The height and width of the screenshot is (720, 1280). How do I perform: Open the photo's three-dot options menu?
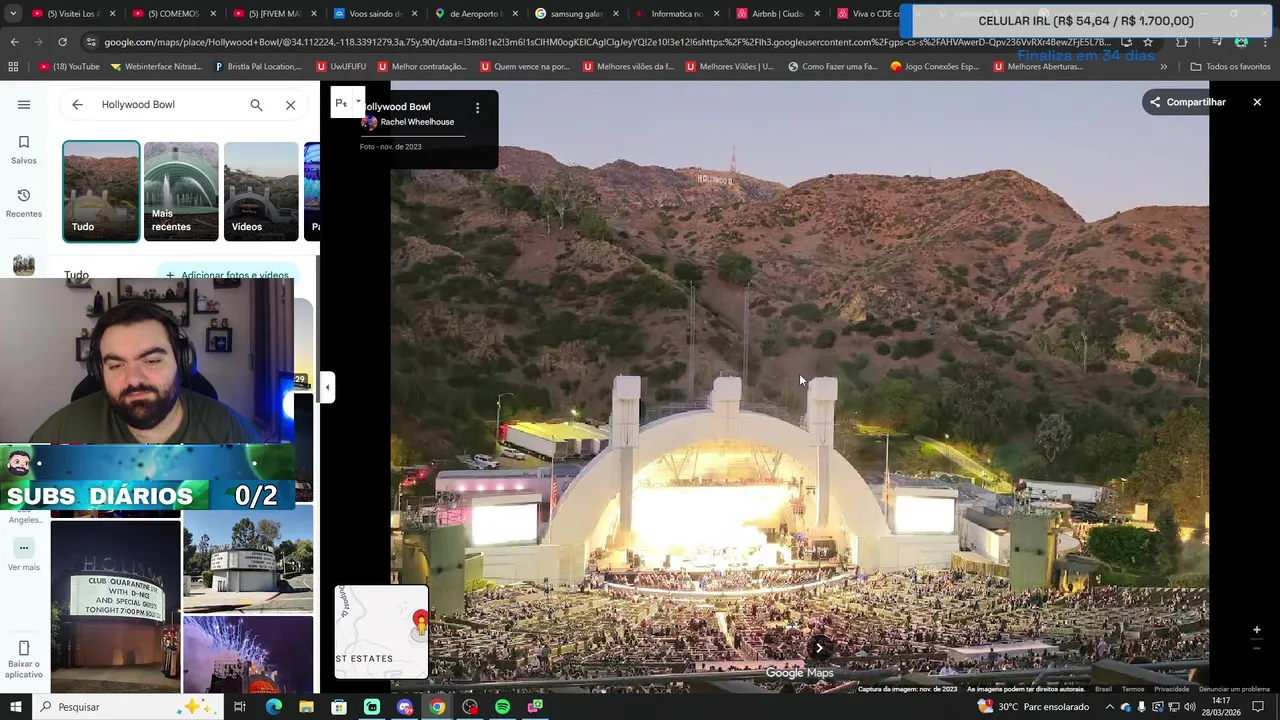[x=477, y=107]
